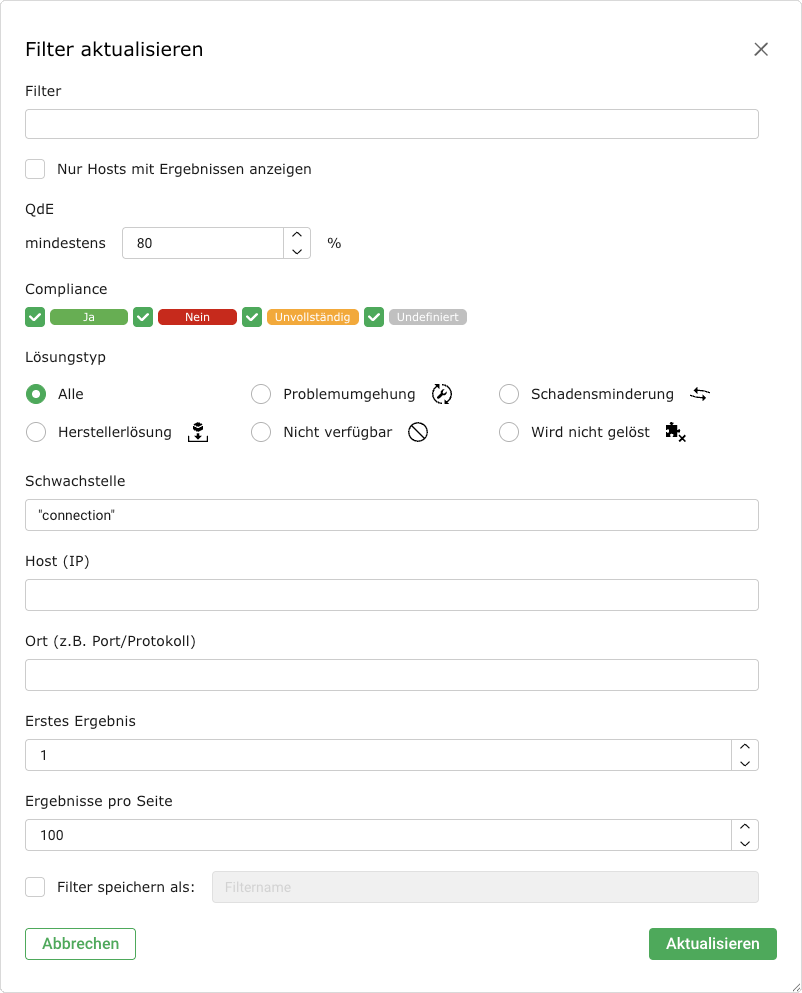Enable Nur Hosts mit Ergebnissen anzeigen
802x993 pixels.
(36, 169)
